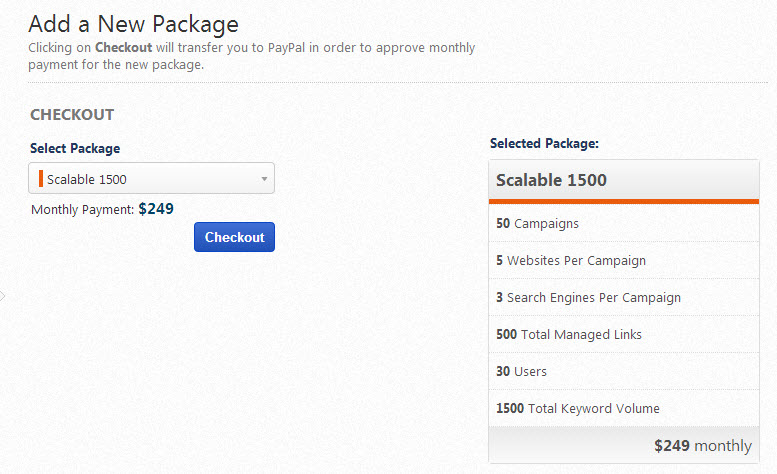Click the 500 Total Managed Links row

(623, 335)
